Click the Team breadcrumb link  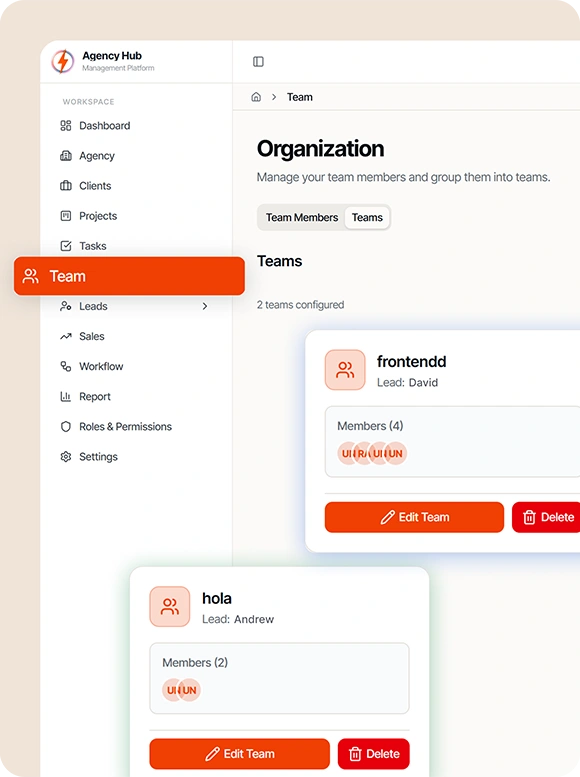[299, 97]
